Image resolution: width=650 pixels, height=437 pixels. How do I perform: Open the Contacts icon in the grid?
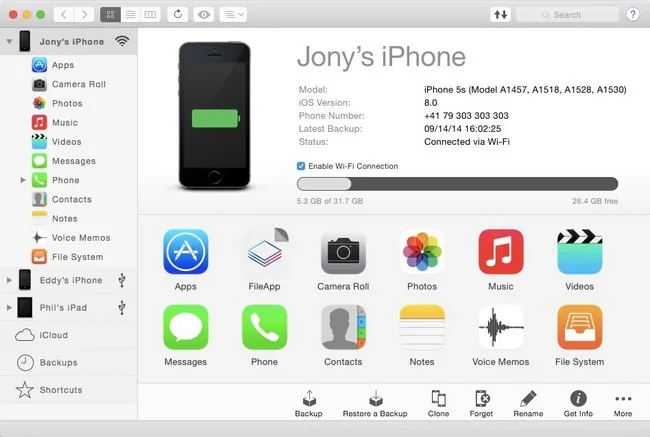343,327
